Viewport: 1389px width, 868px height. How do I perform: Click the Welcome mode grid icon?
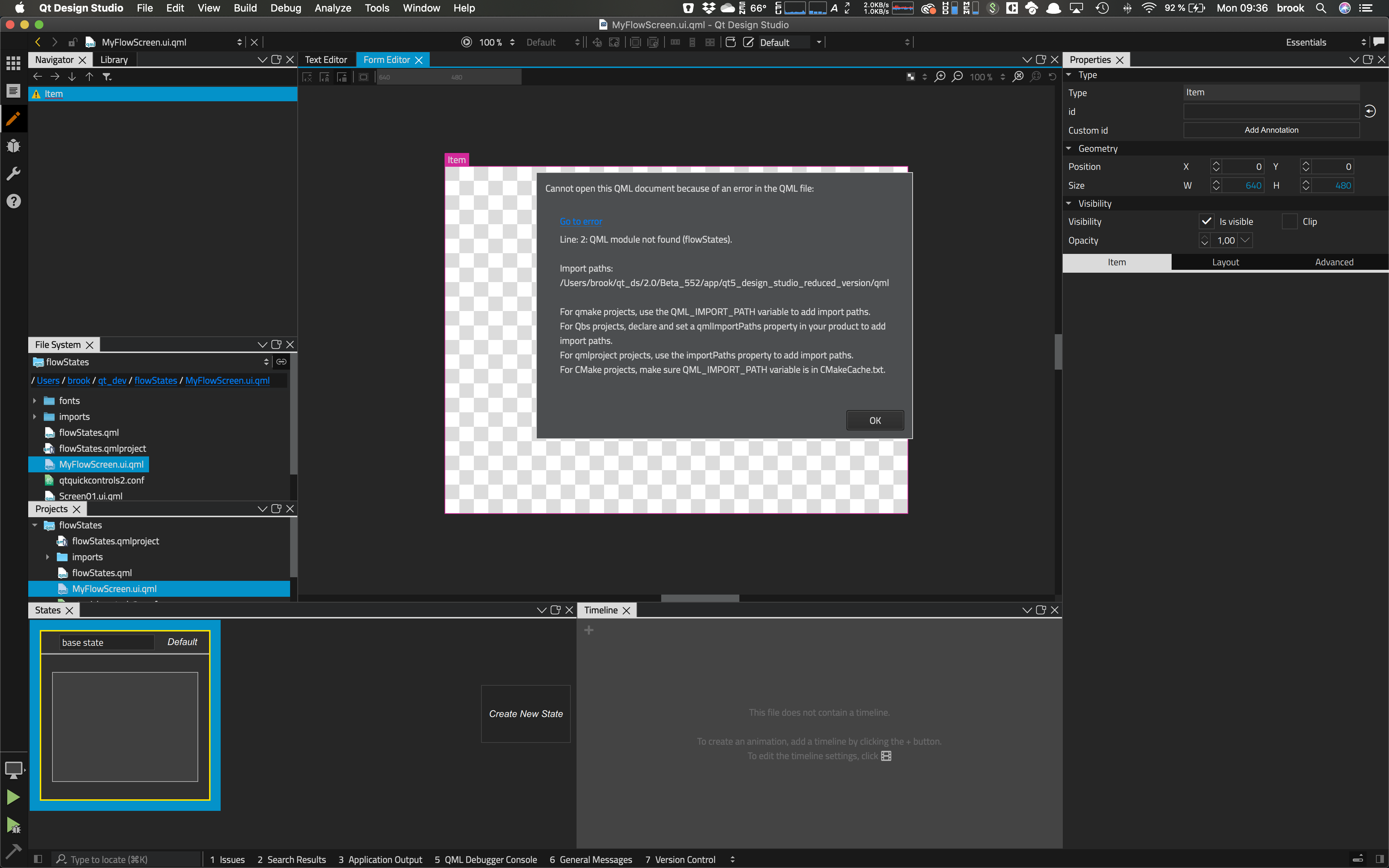point(13,63)
